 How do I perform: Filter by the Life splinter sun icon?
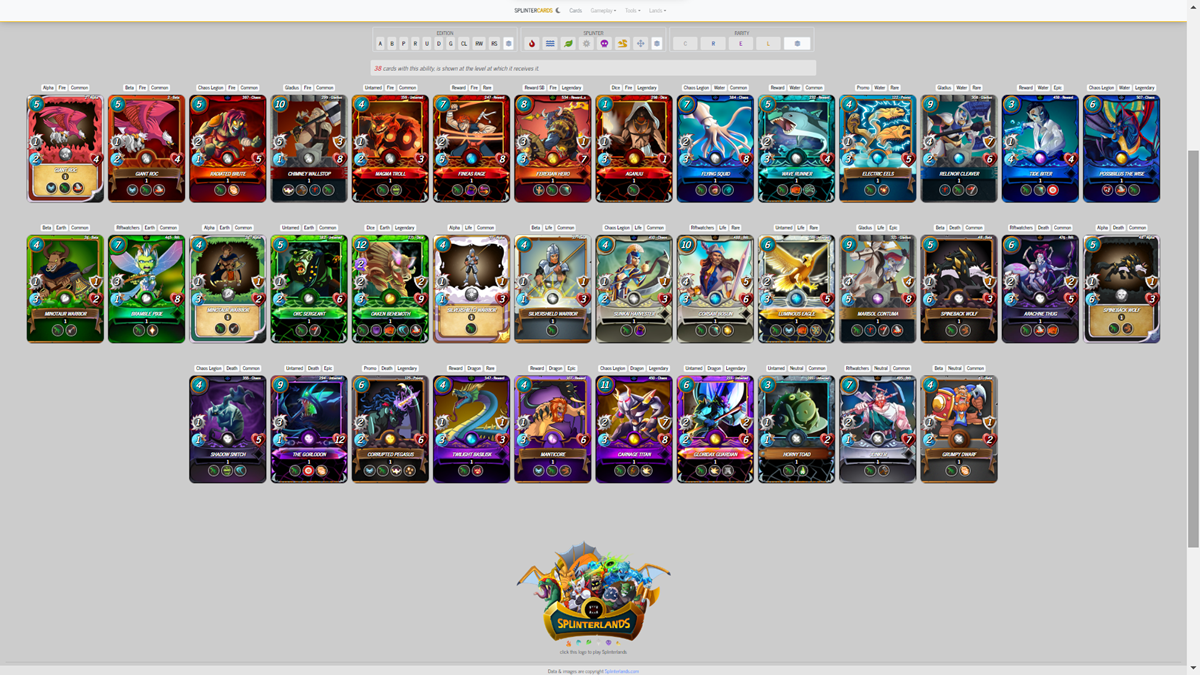586,44
